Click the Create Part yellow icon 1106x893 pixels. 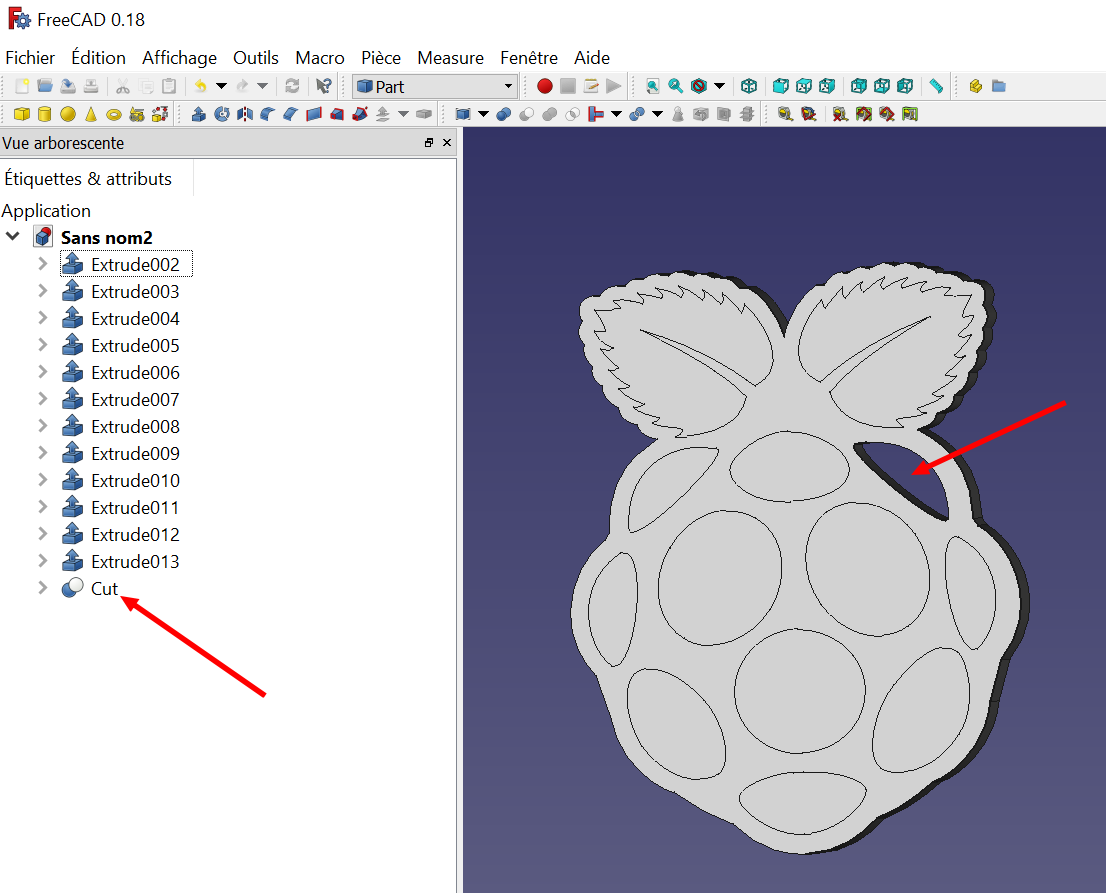point(976,86)
